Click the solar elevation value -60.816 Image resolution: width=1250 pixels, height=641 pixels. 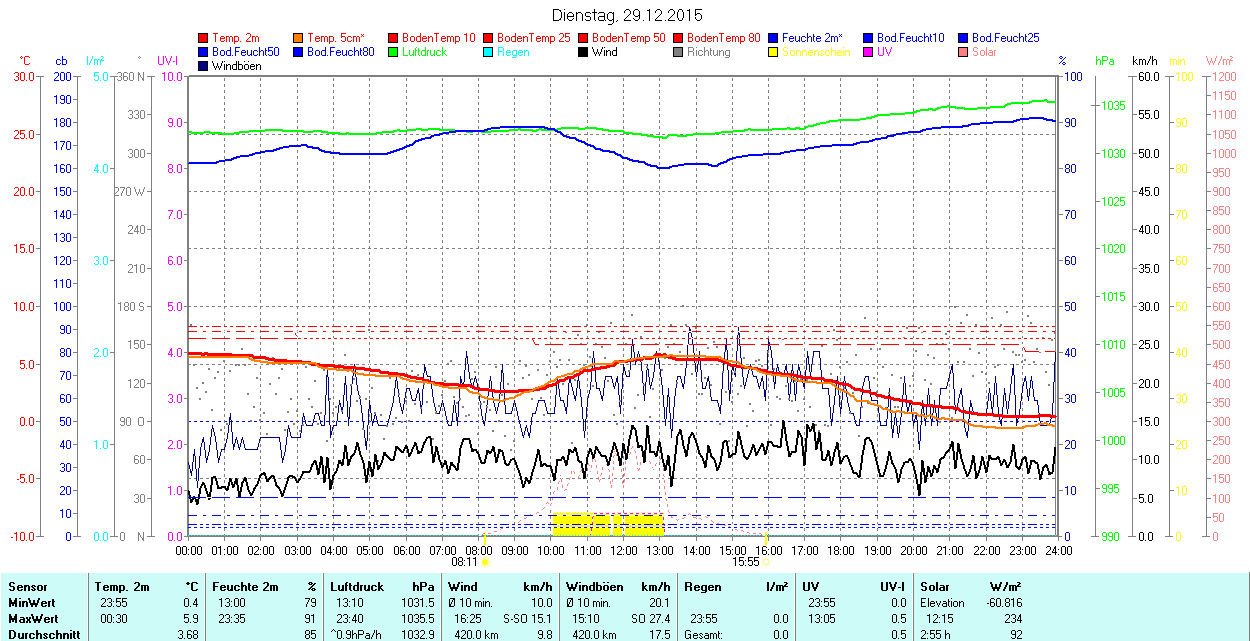click(1002, 603)
